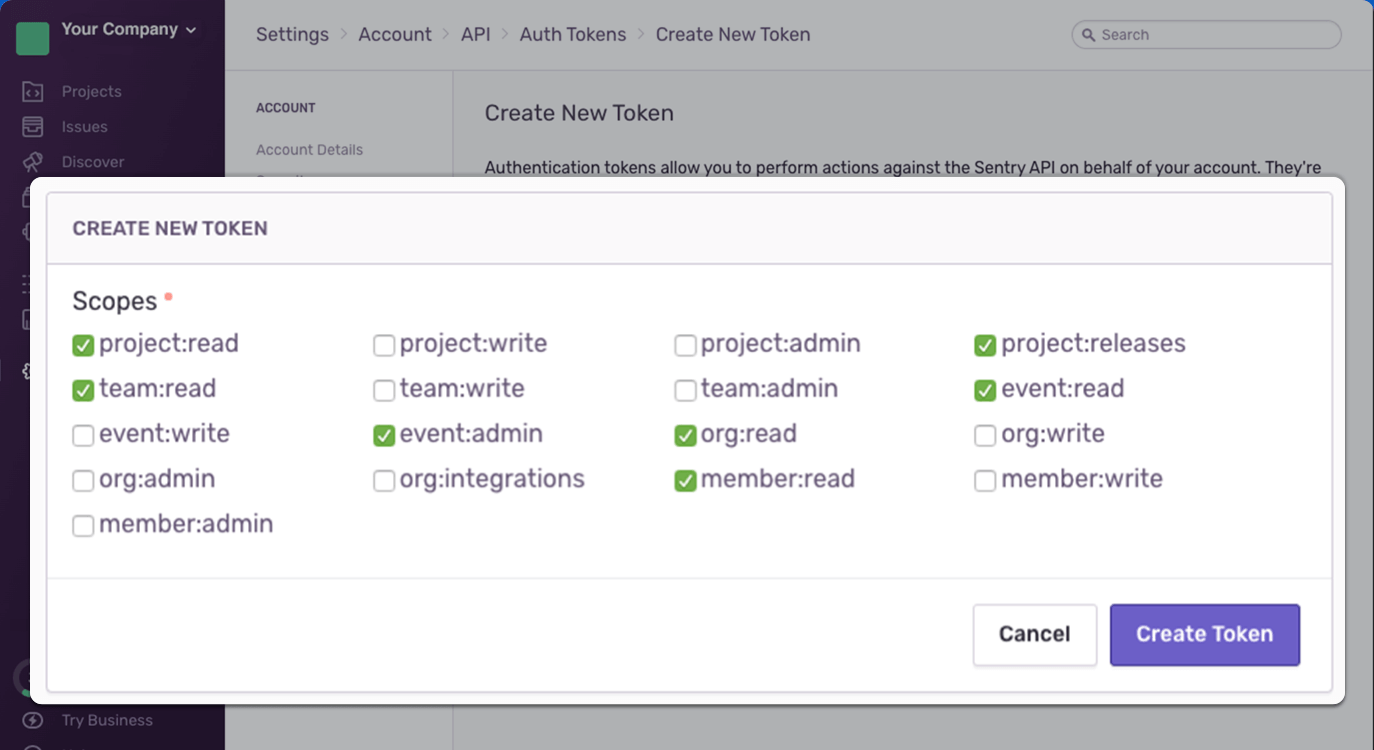
Task: Click the Try Business lightning icon
Action: (33, 720)
